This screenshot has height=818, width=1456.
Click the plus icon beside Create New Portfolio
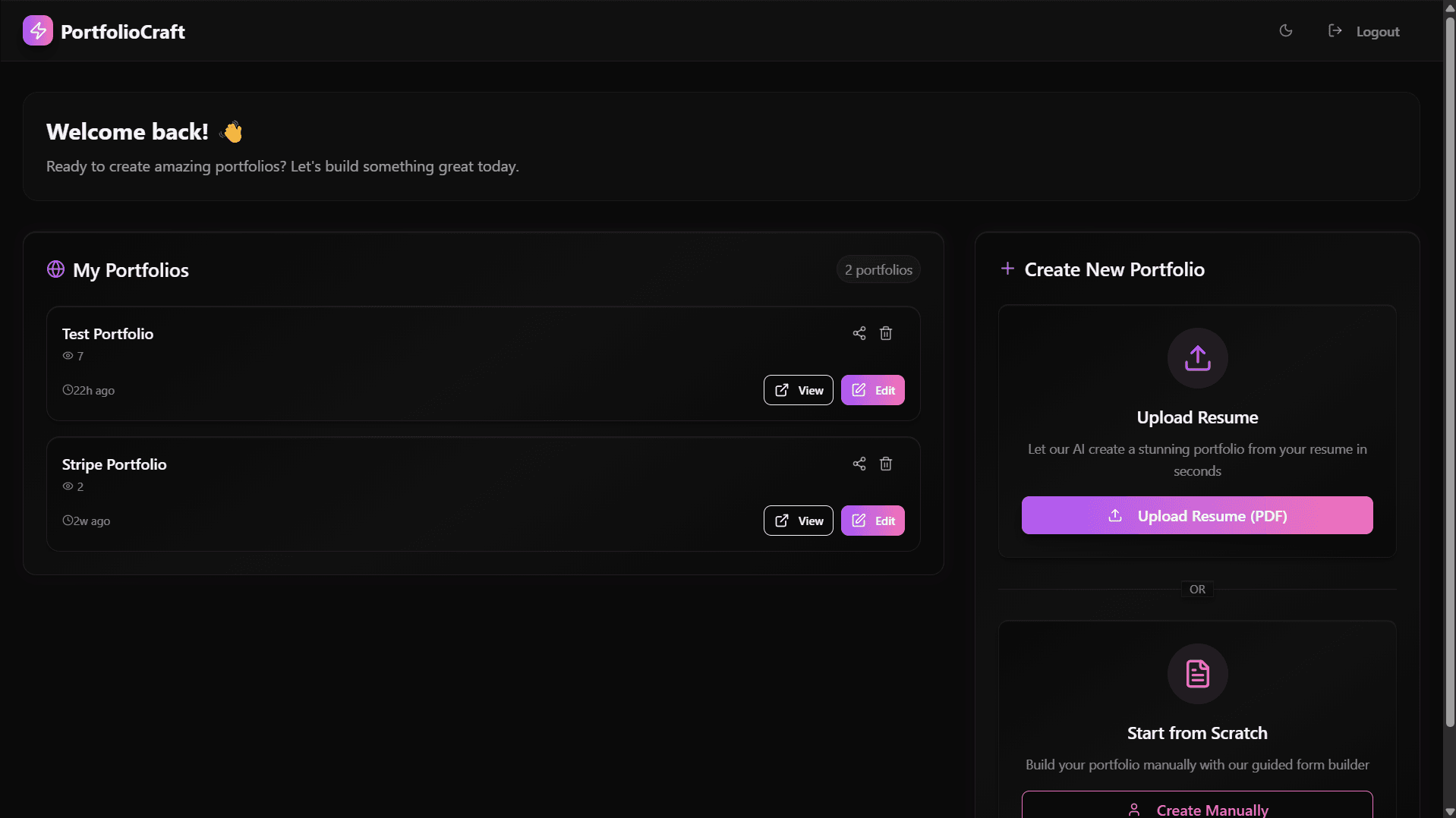[x=1007, y=269]
